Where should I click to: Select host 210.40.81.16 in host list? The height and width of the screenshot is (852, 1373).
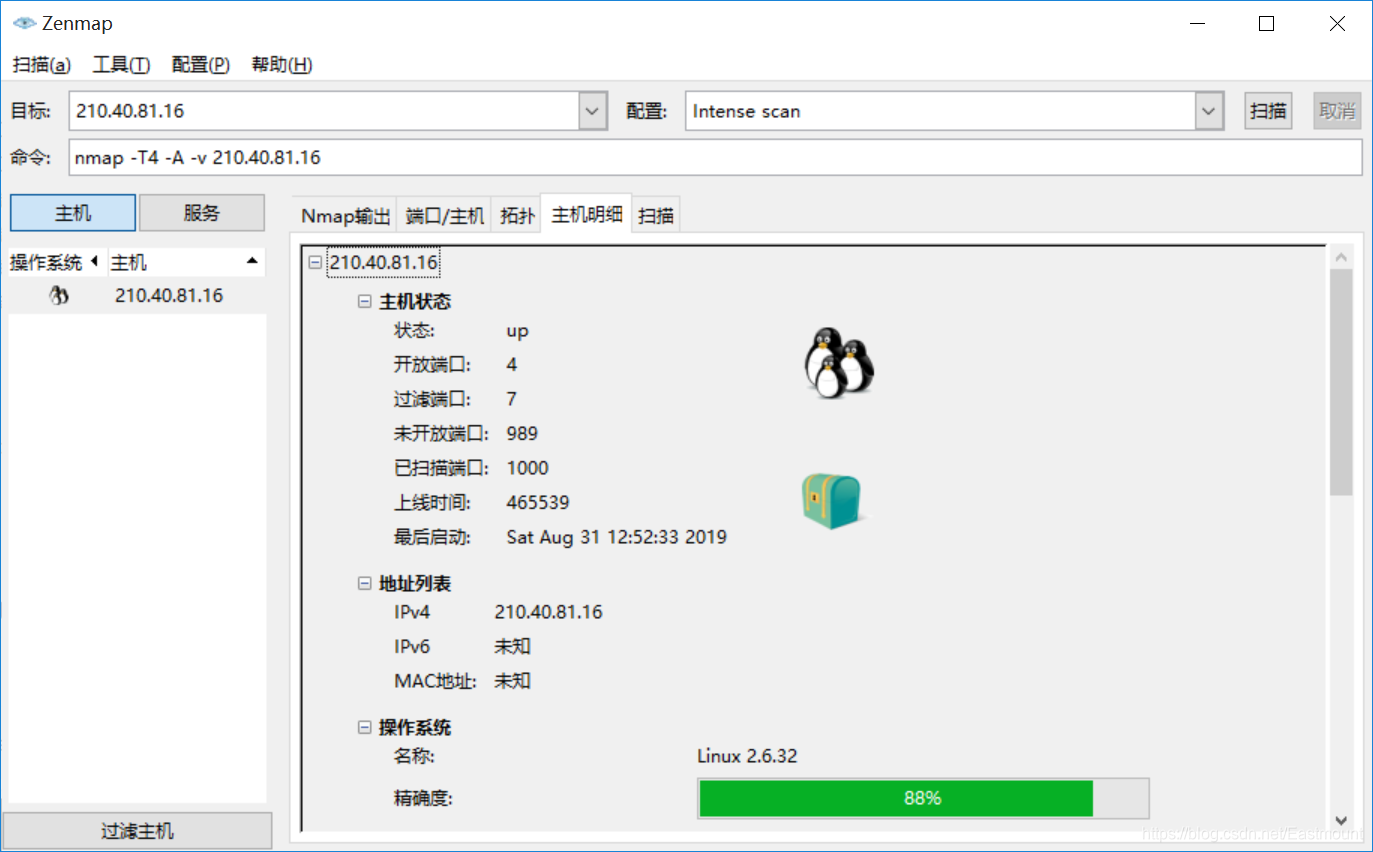[x=137, y=296]
